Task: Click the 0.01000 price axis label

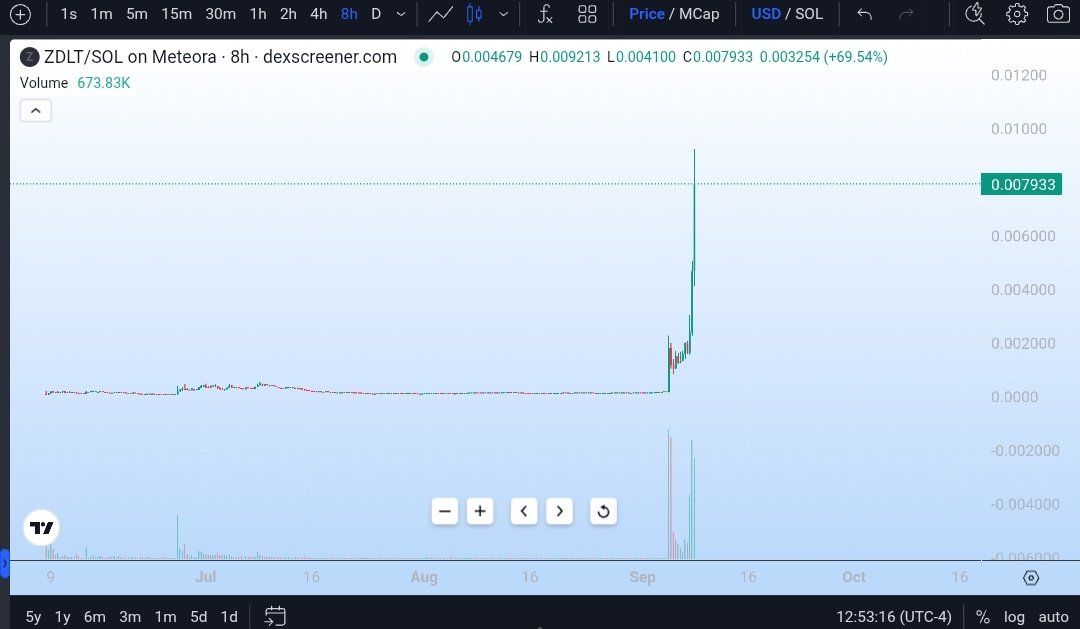Action: [x=1019, y=129]
